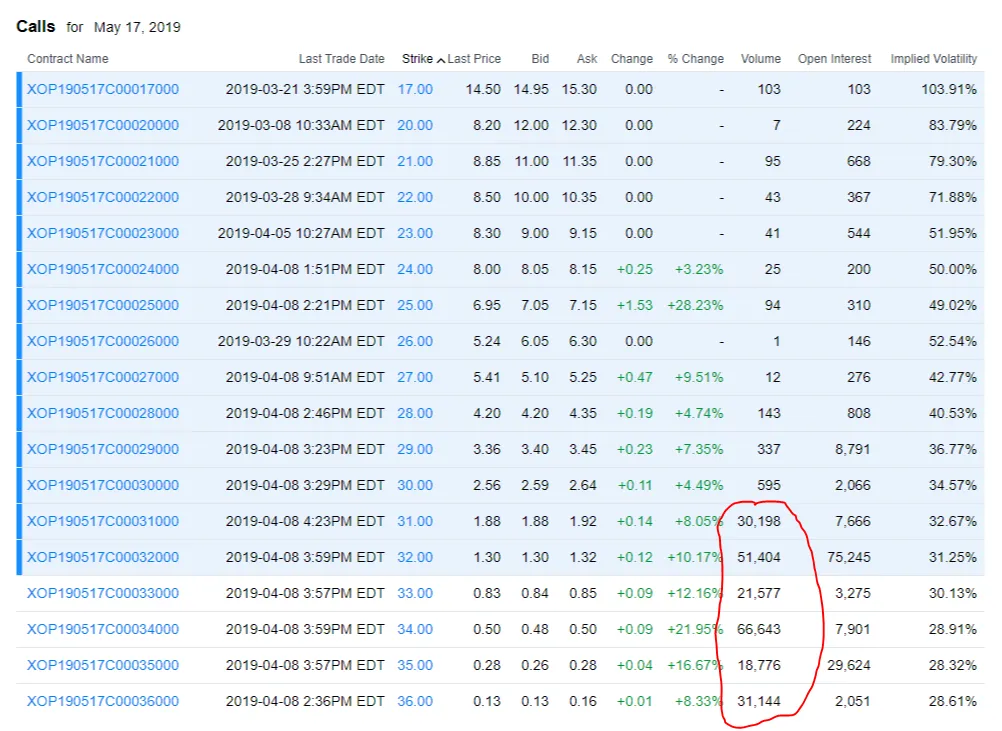This screenshot has width=1002, height=731.
Task: Open contract XOP190517C00017000 link
Action: [x=103, y=89]
